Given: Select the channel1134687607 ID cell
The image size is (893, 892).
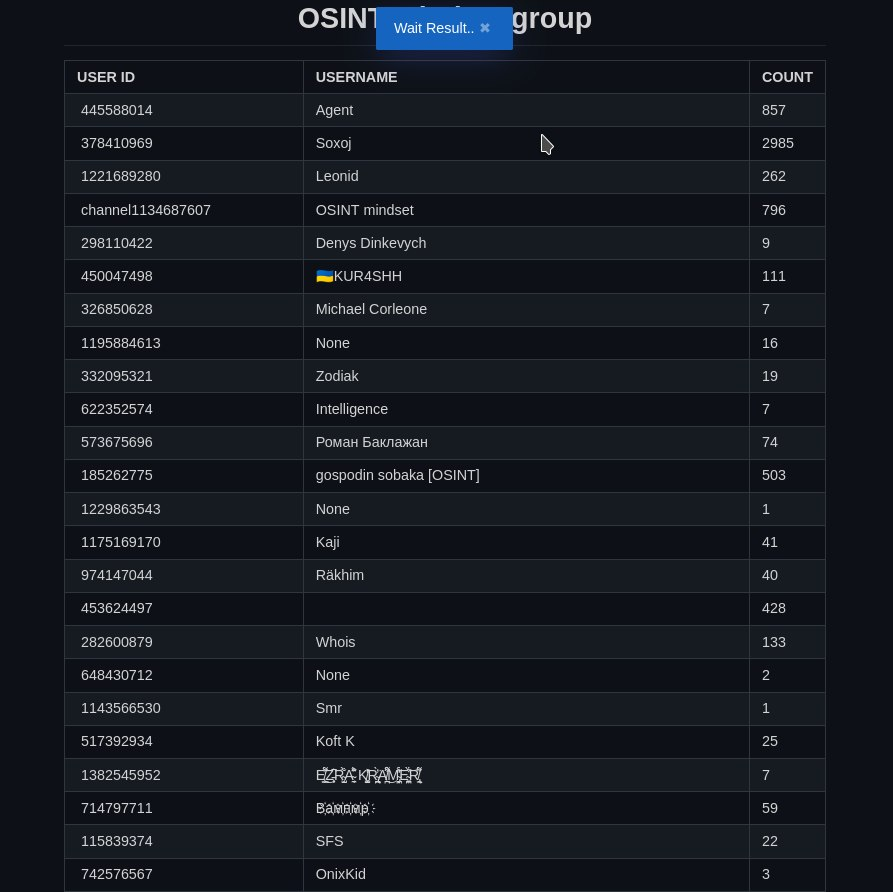Looking at the screenshot, I should pos(146,210).
